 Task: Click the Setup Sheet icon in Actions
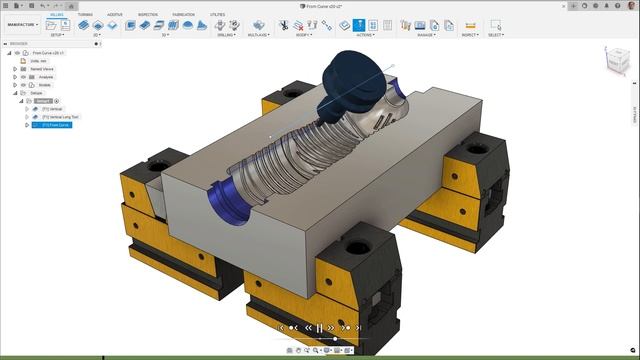387,25
